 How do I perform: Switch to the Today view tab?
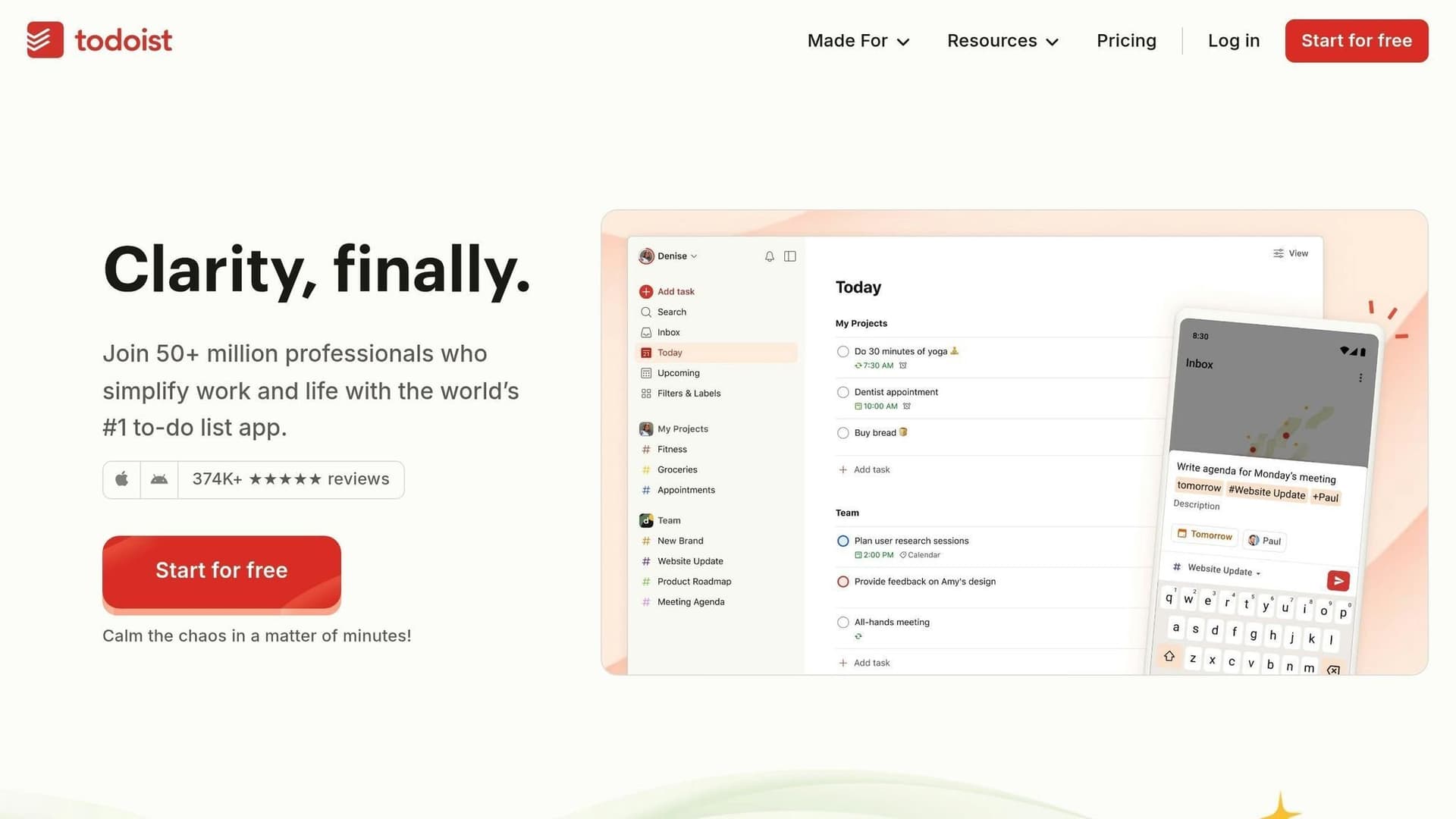pos(669,352)
